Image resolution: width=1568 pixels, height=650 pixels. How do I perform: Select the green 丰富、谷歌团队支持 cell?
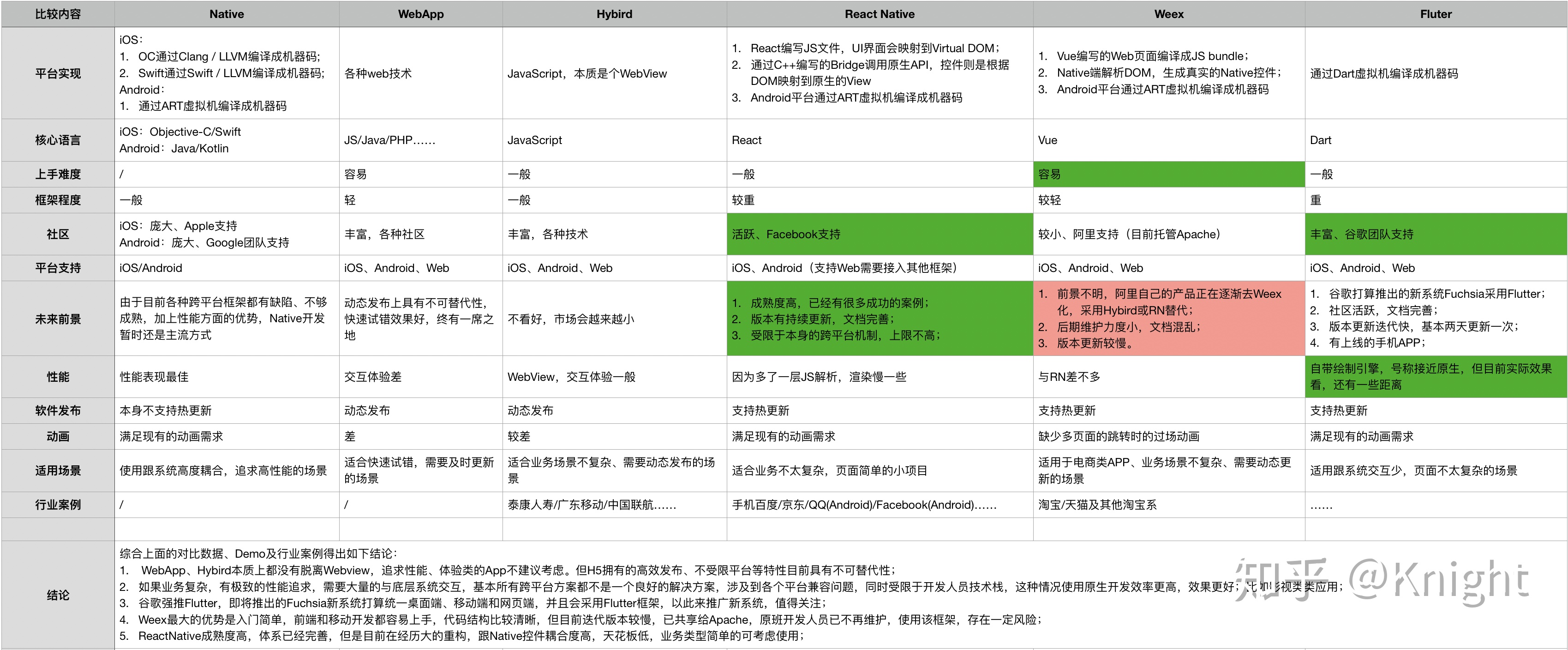coord(1435,234)
